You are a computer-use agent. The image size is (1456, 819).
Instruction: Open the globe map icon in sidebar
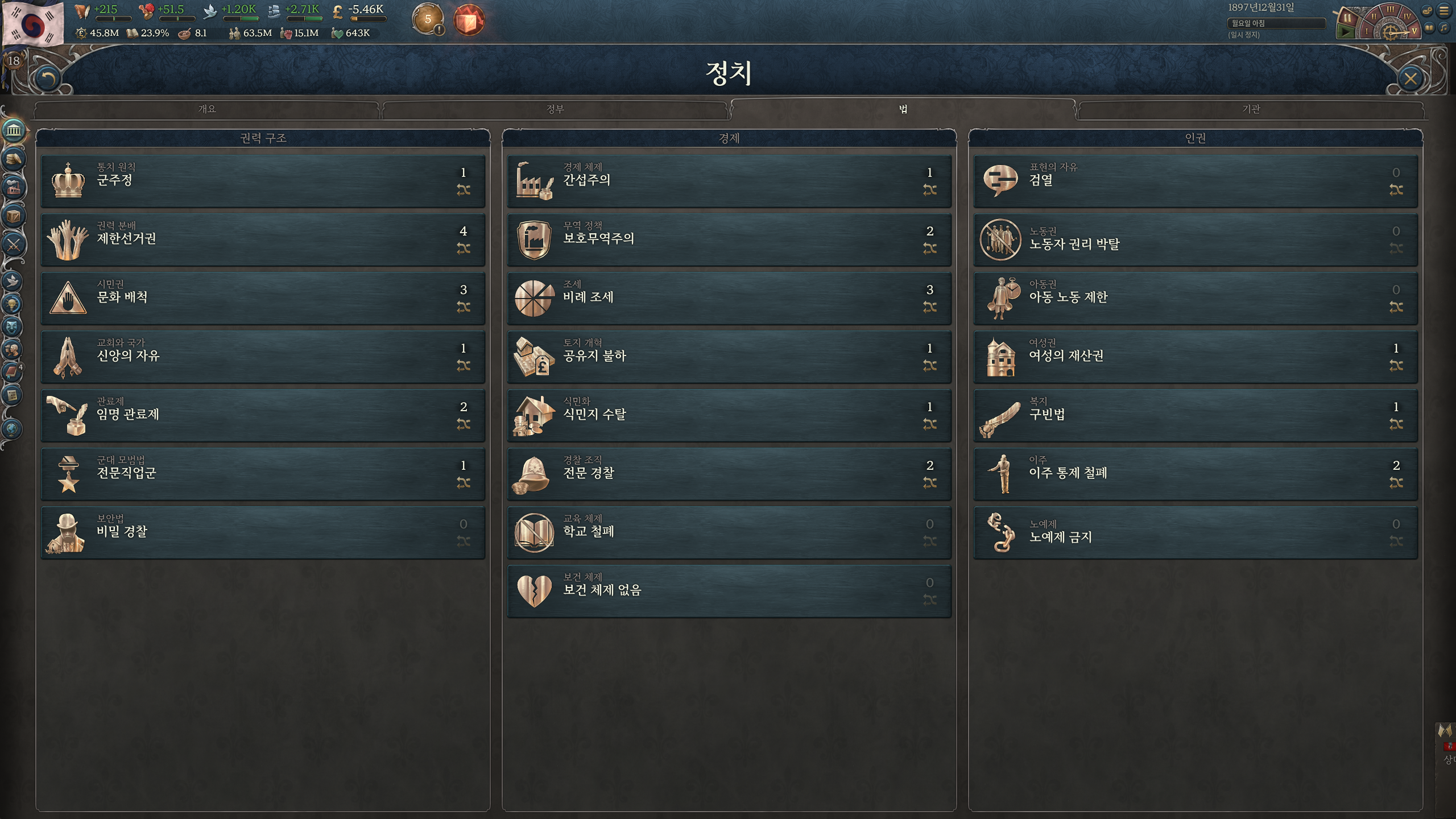click(11, 429)
